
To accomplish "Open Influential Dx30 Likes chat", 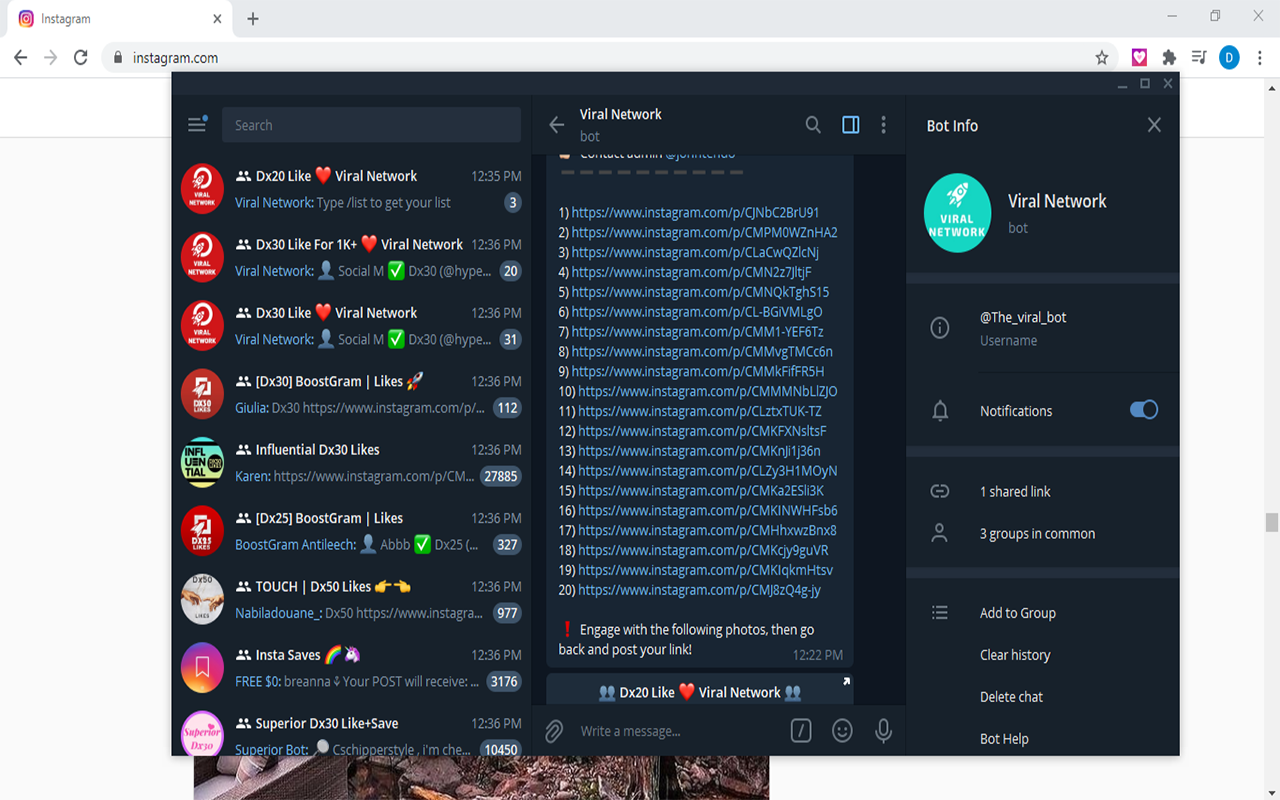I will pyautogui.click(x=351, y=463).
